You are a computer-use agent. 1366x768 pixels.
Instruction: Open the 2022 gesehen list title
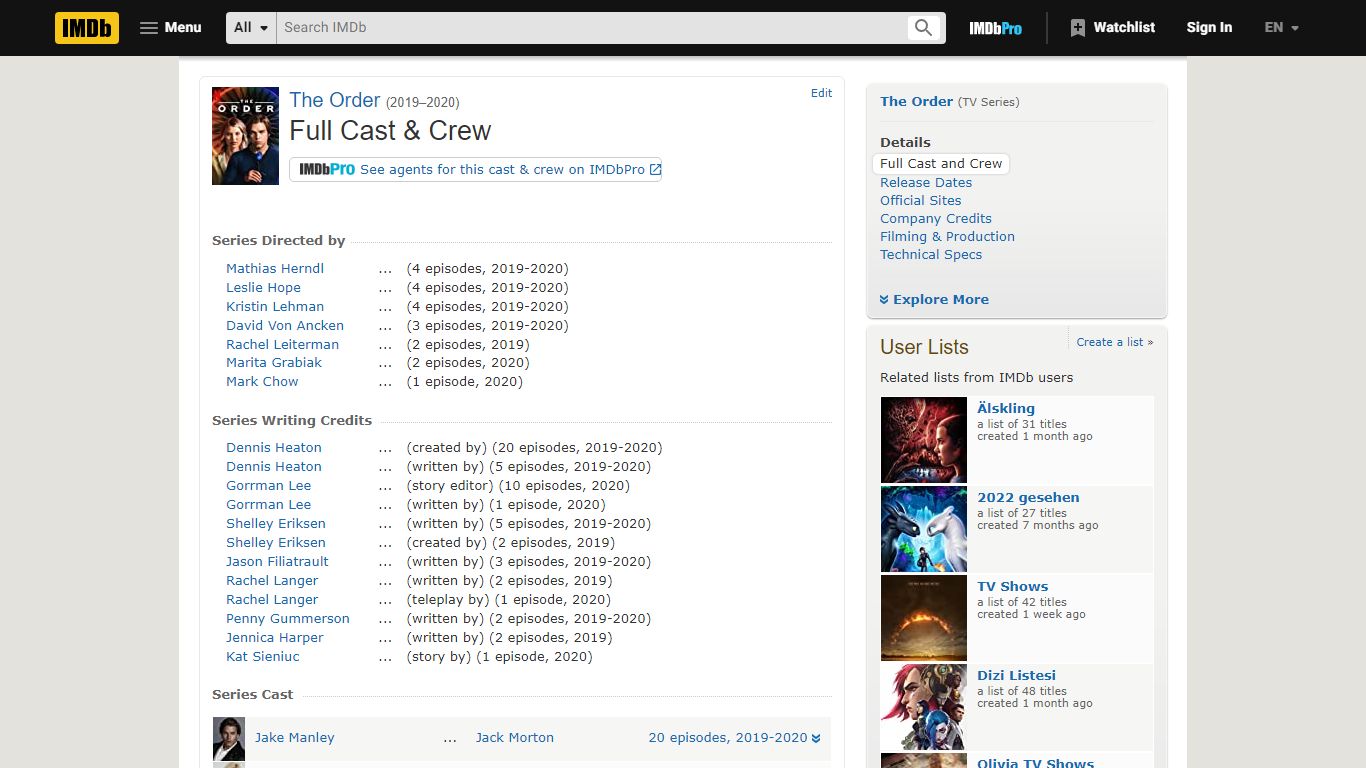point(1028,498)
